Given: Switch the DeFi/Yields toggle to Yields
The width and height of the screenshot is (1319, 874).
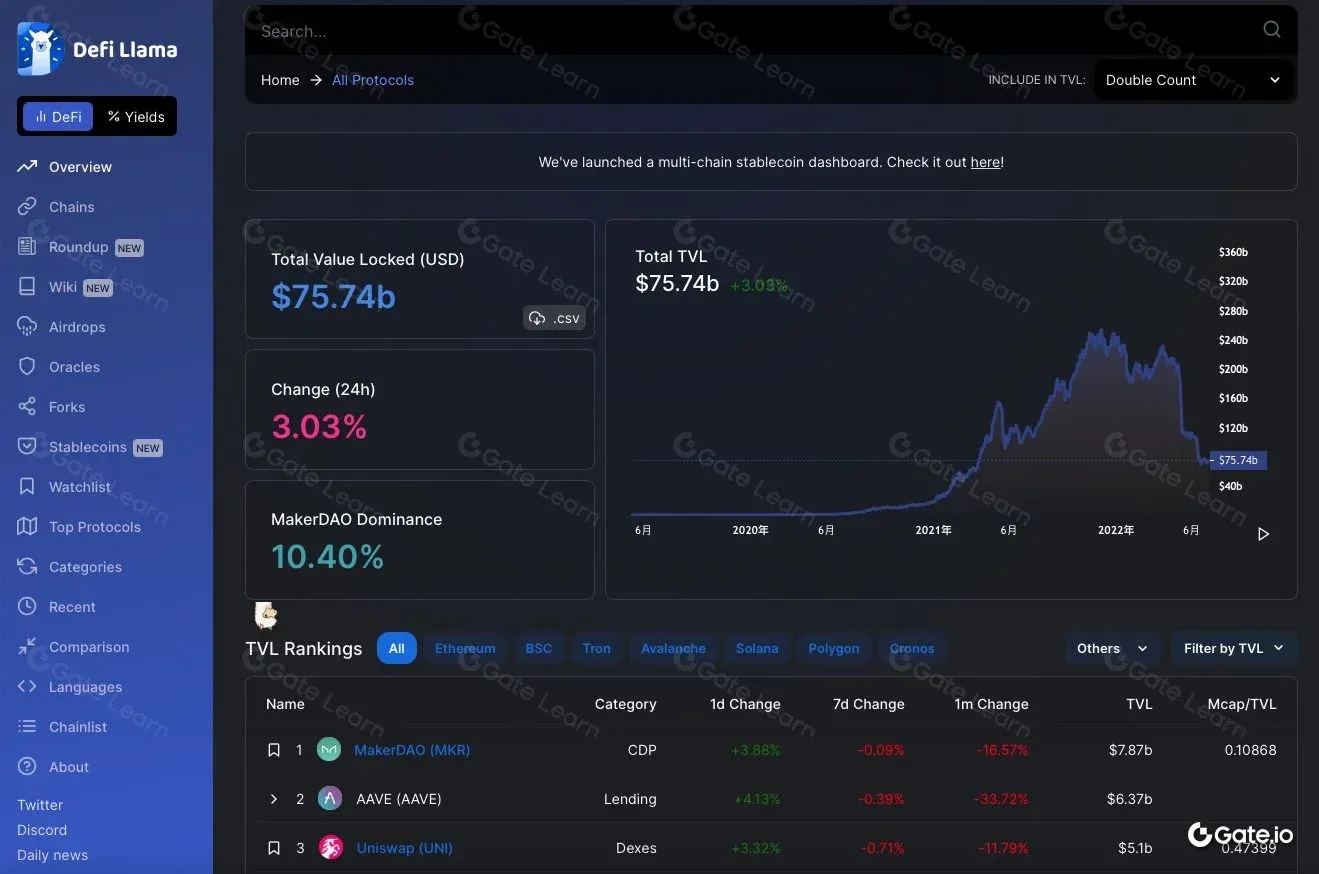Looking at the screenshot, I should pos(136,116).
